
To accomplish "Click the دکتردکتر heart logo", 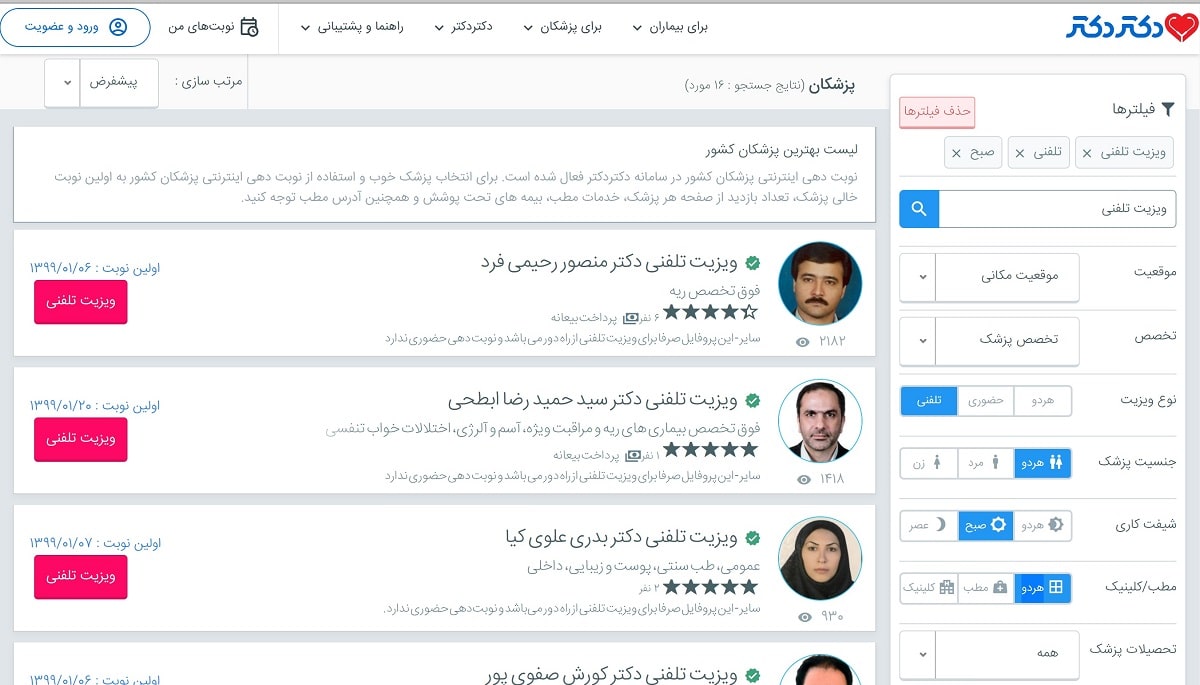I will click(x=1131, y=27).
